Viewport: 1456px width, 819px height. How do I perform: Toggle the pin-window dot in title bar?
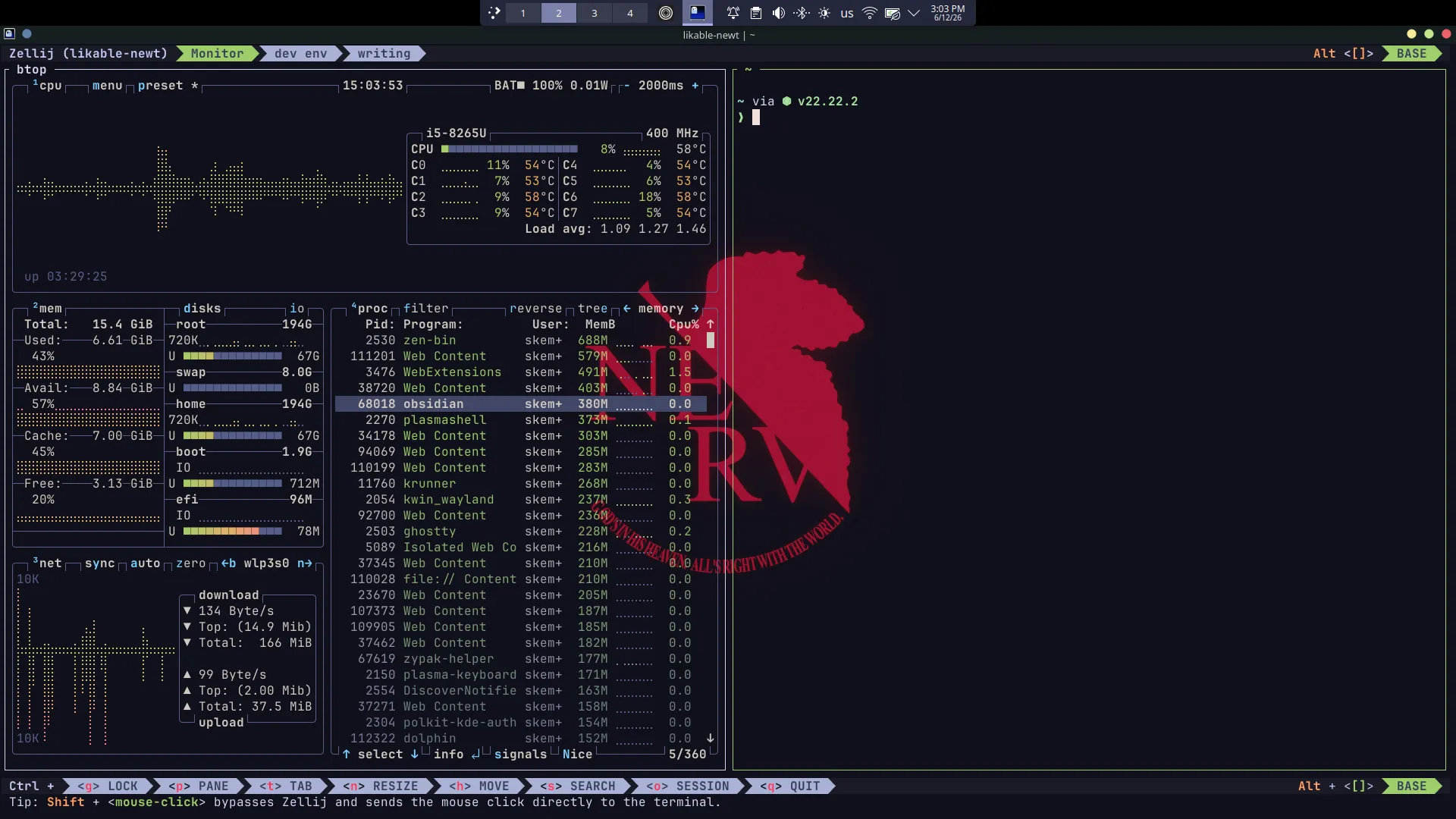coord(27,33)
